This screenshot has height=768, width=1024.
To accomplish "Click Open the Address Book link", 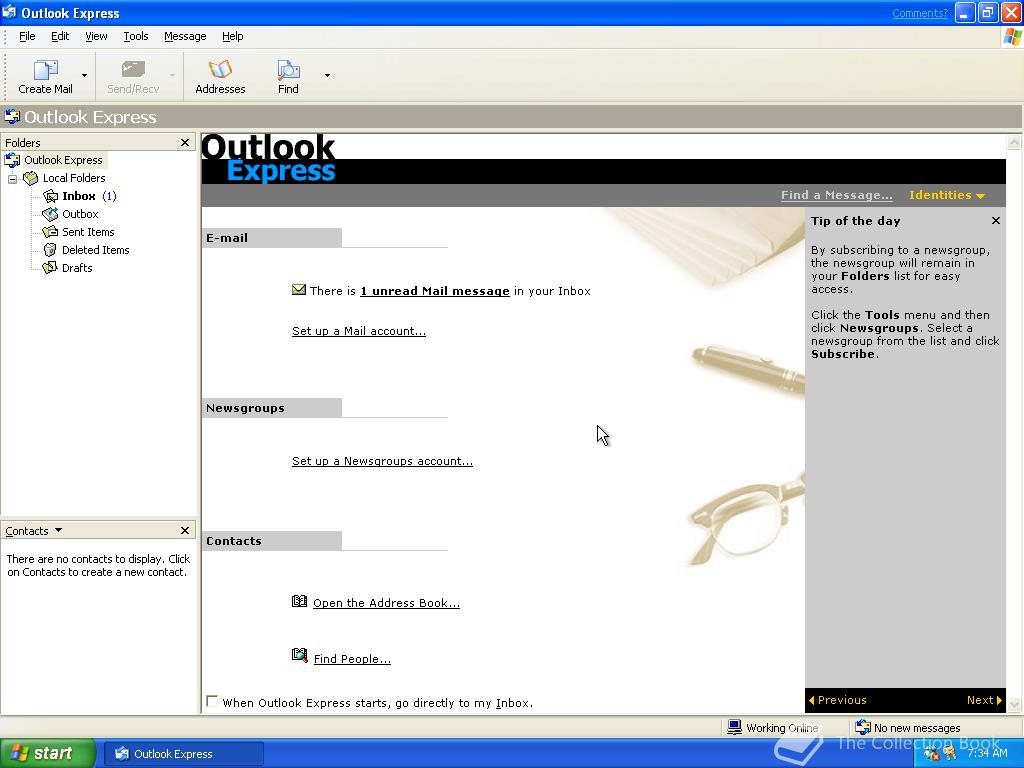I will tap(387, 603).
